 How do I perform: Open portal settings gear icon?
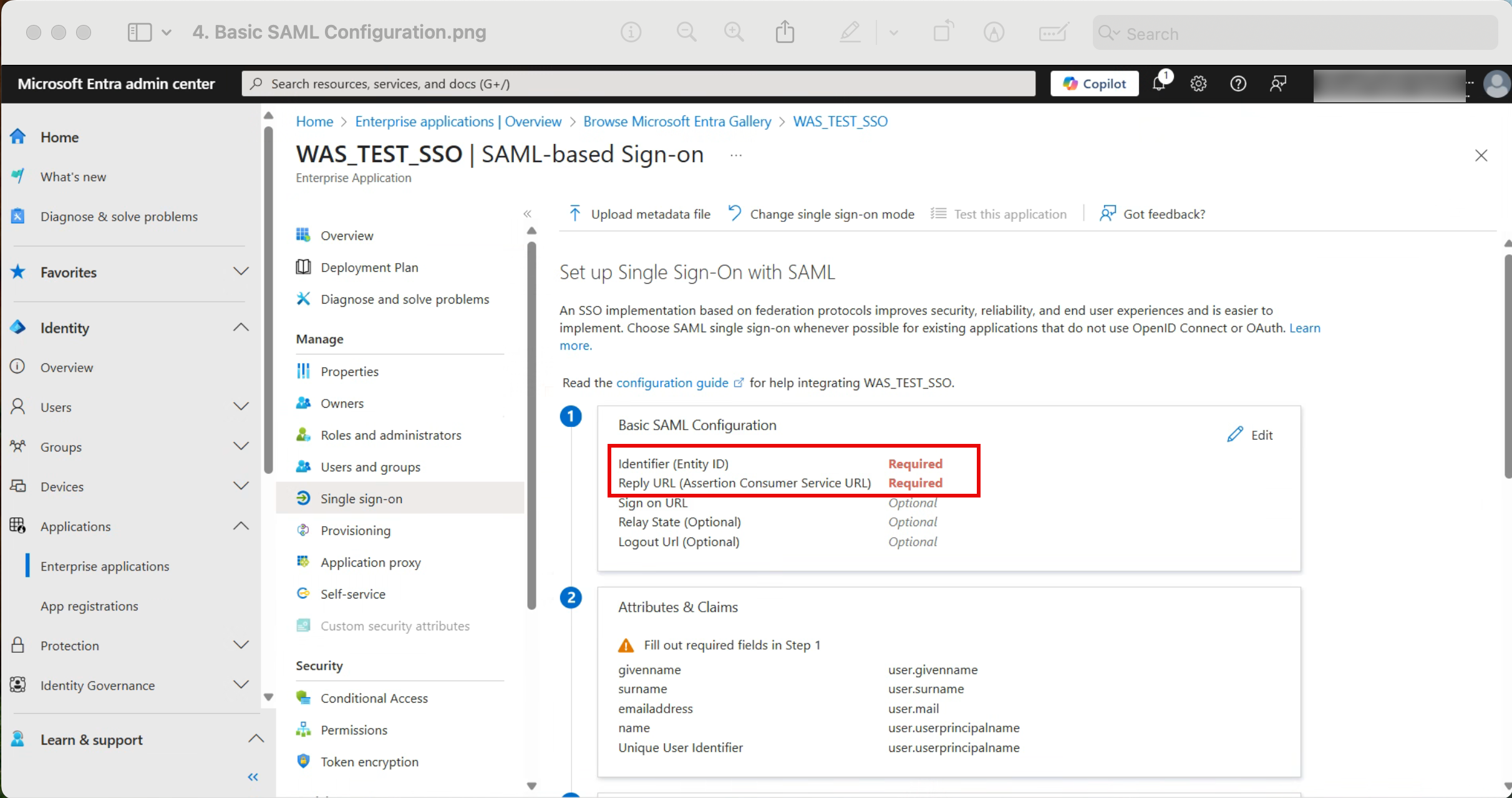click(x=1198, y=84)
